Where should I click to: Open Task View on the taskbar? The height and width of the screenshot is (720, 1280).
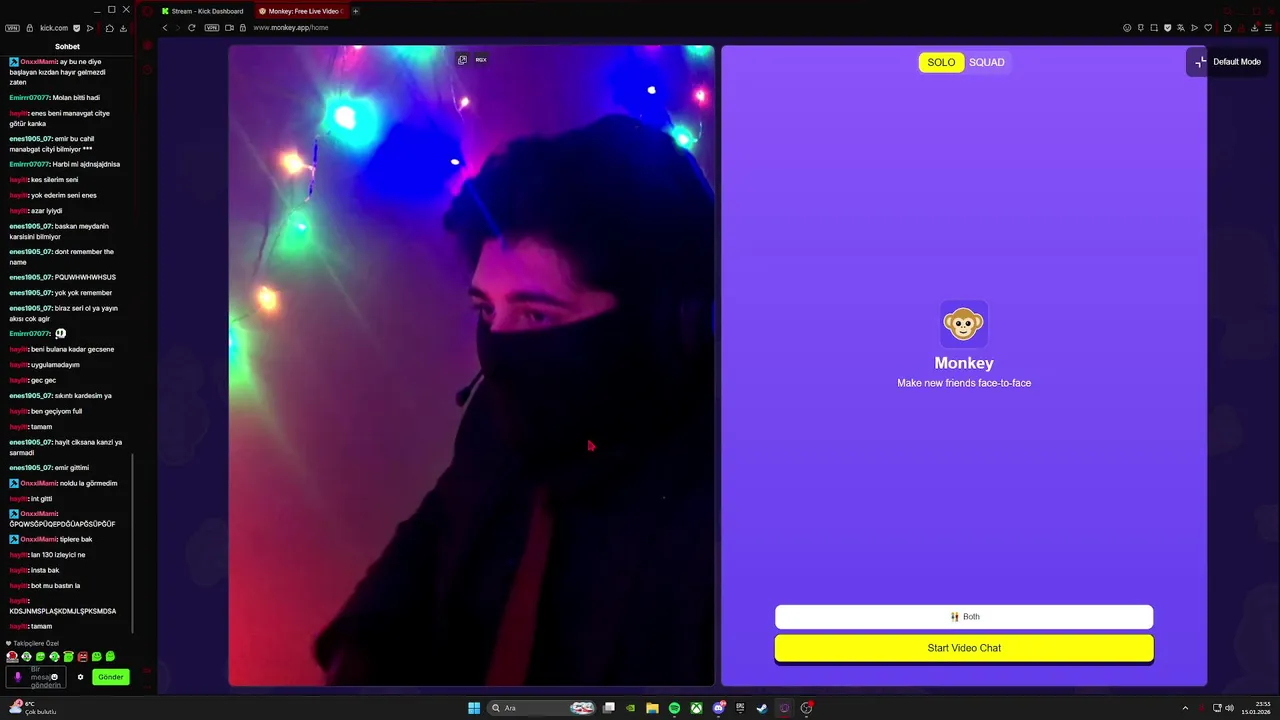point(608,708)
